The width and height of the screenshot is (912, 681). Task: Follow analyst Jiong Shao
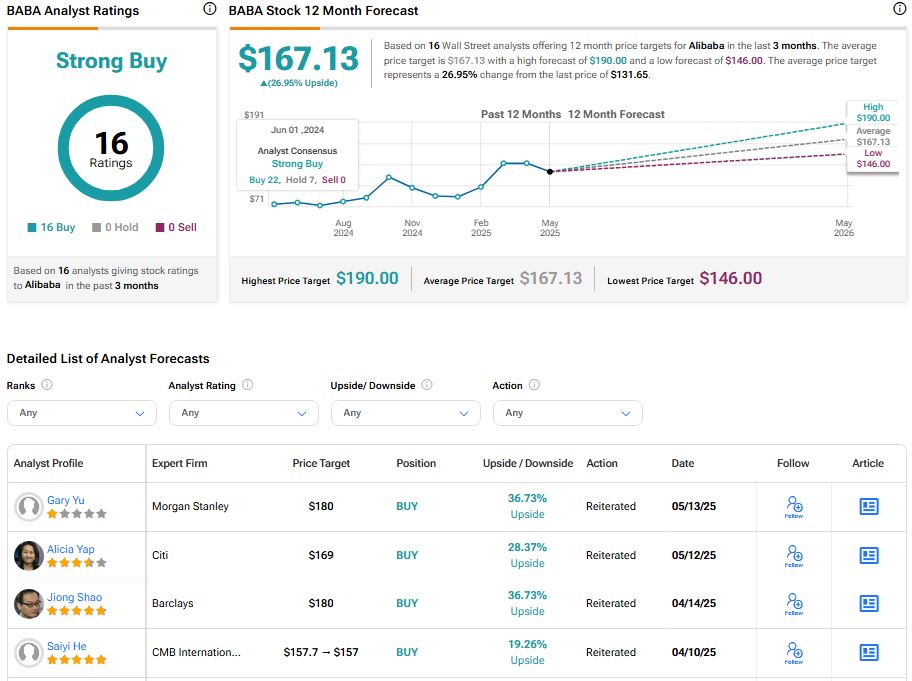click(x=794, y=604)
